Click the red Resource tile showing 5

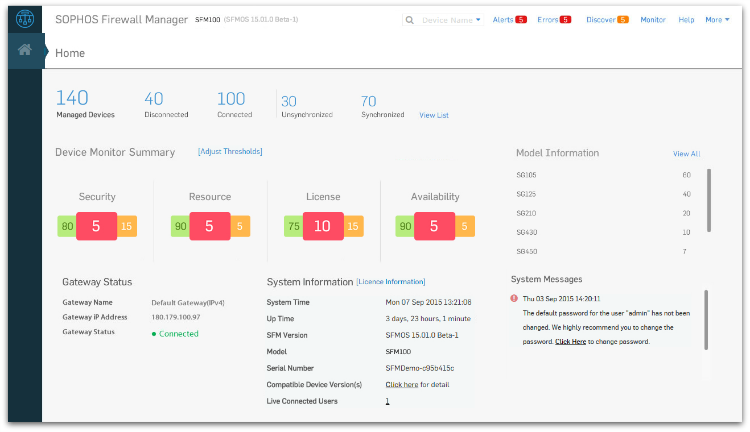coord(210,226)
